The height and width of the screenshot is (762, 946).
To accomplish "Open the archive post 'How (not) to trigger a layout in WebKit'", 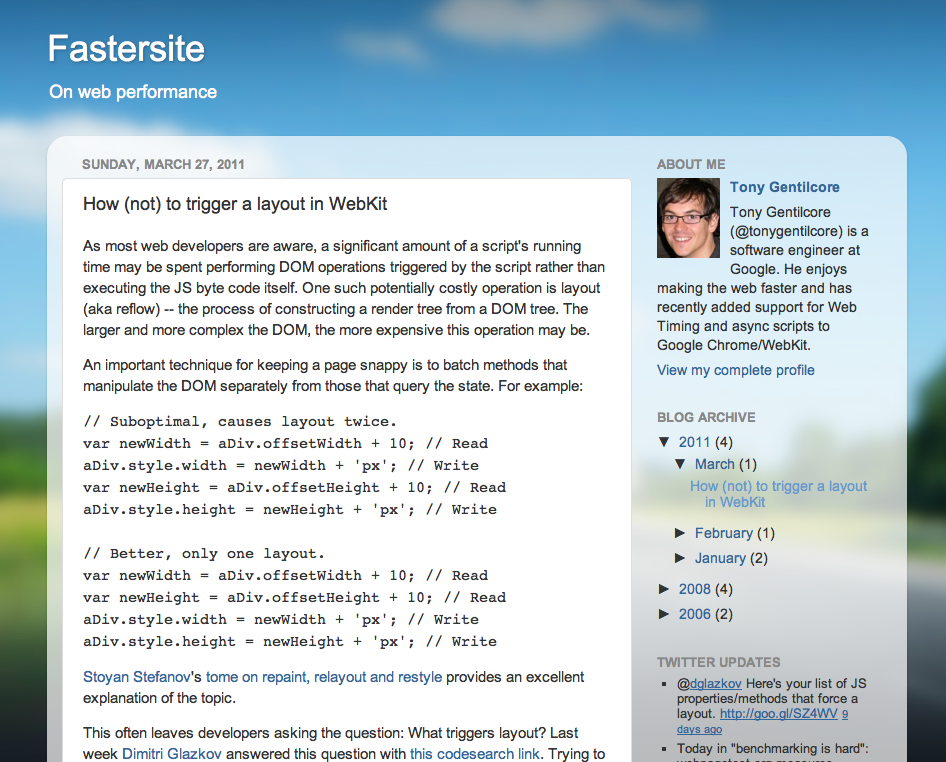I will click(778, 494).
